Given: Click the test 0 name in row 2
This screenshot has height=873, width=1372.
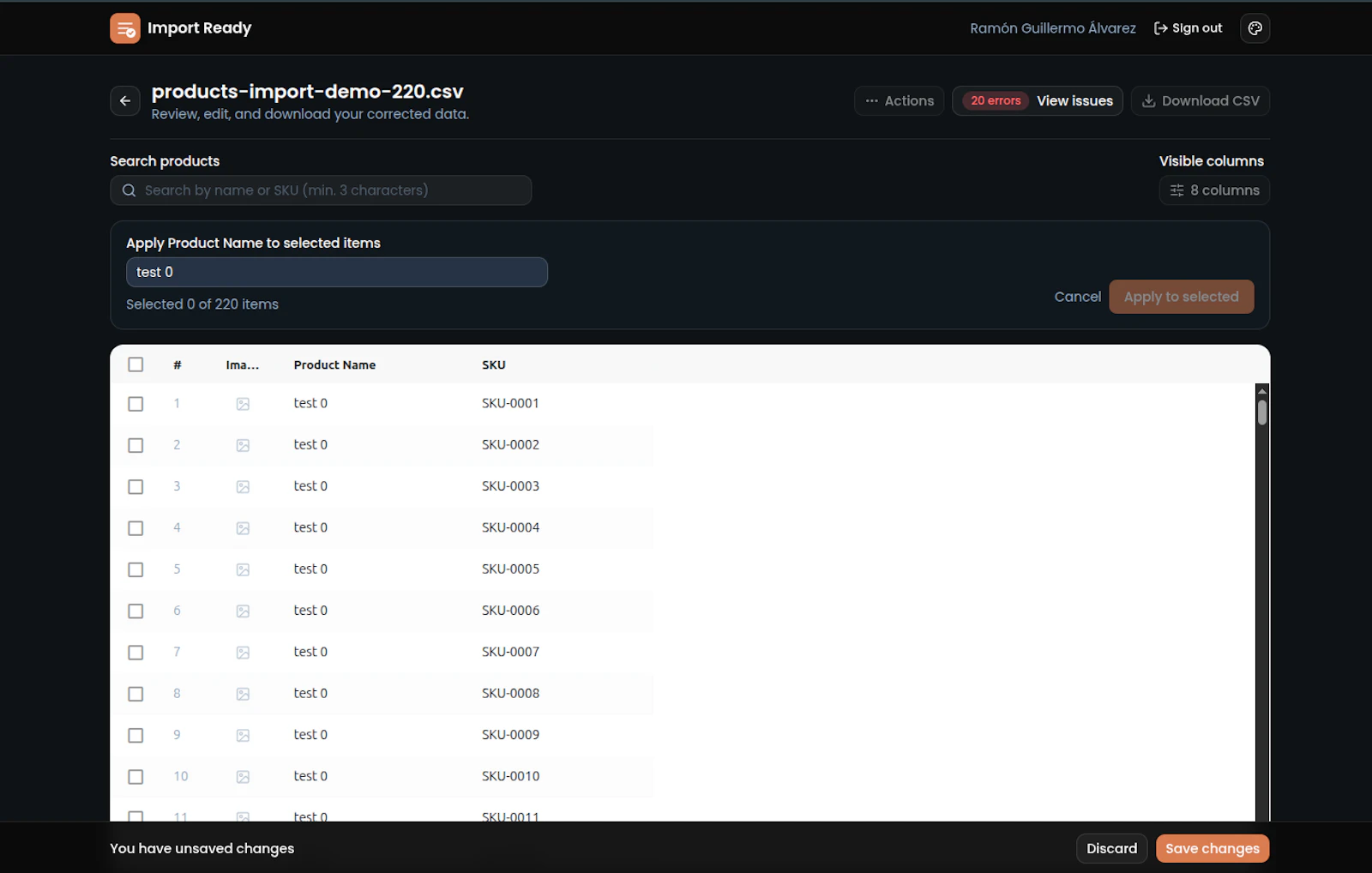Looking at the screenshot, I should coord(310,444).
